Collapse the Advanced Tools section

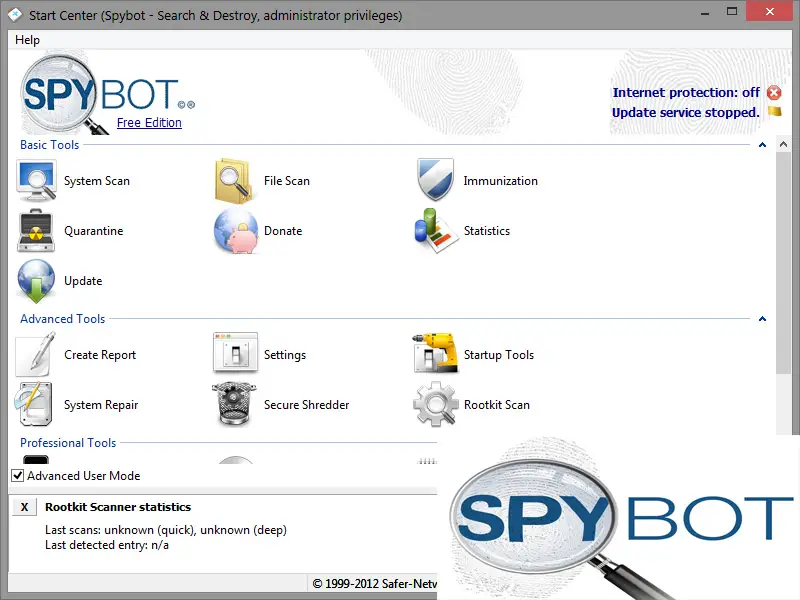pos(762,319)
